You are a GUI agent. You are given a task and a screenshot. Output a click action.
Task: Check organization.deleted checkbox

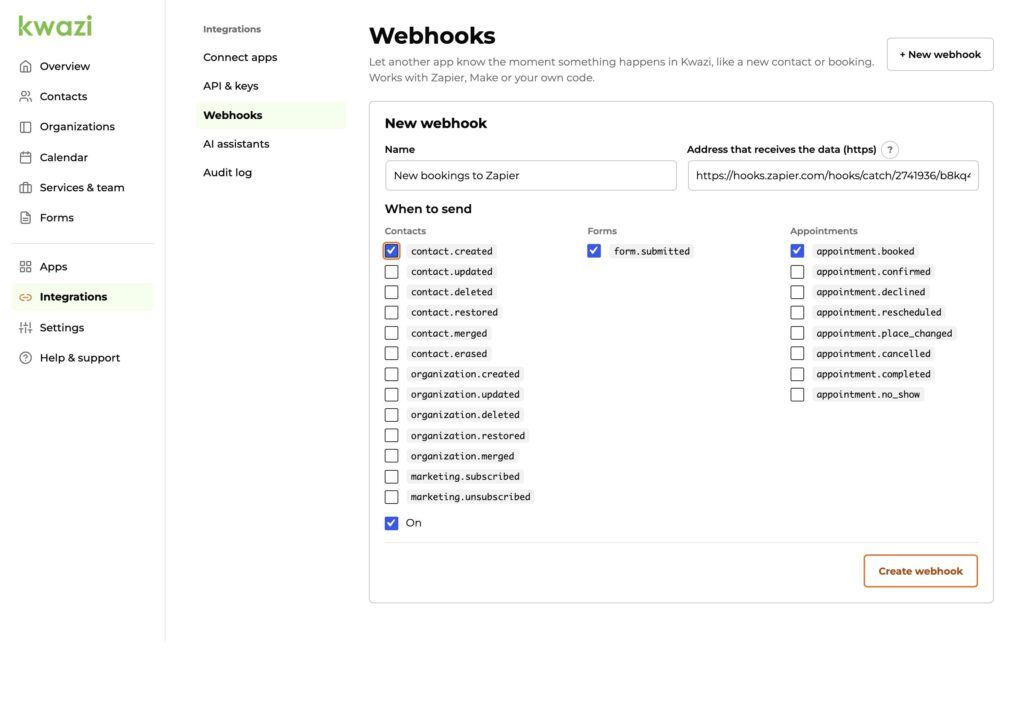[391, 415]
